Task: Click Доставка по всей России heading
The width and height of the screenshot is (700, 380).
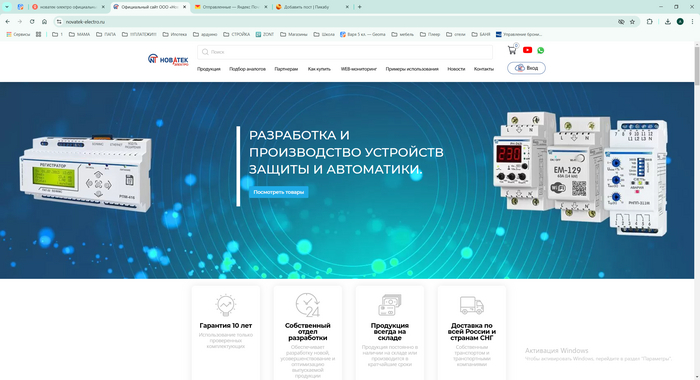Action: click(x=472, y=332)
